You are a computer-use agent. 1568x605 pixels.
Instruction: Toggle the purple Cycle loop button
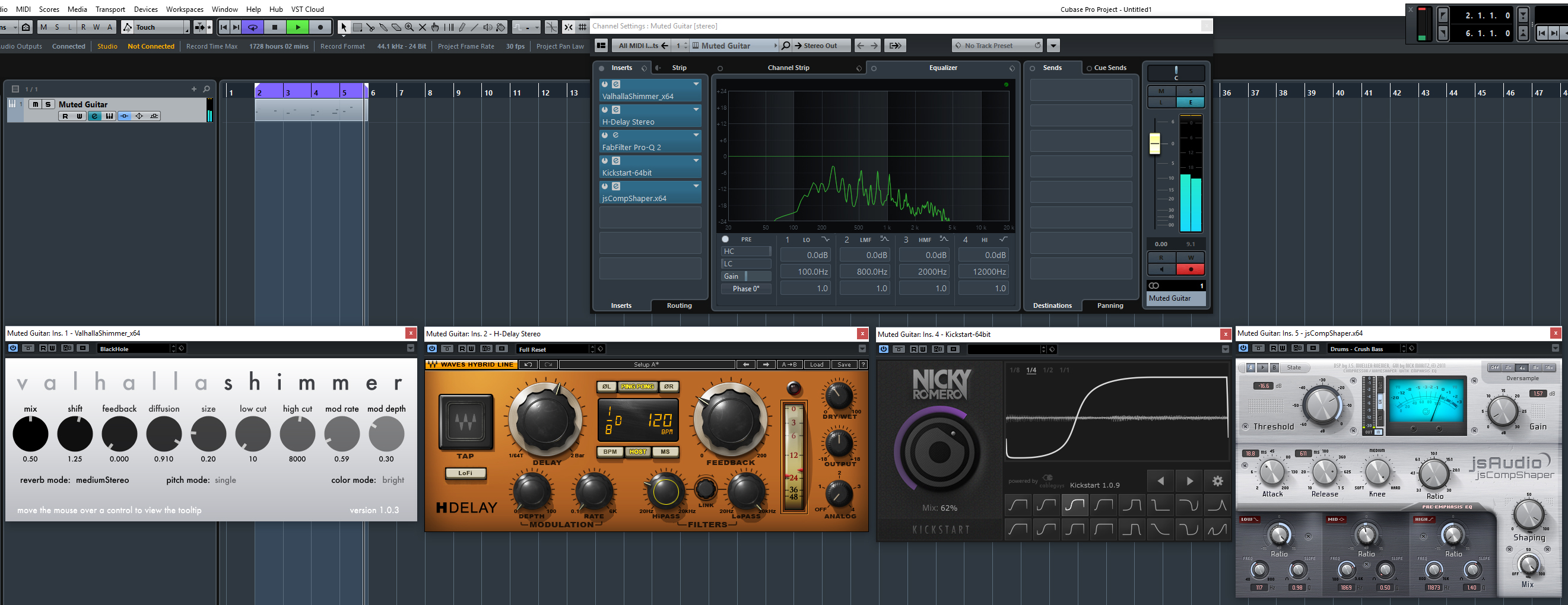253,27
